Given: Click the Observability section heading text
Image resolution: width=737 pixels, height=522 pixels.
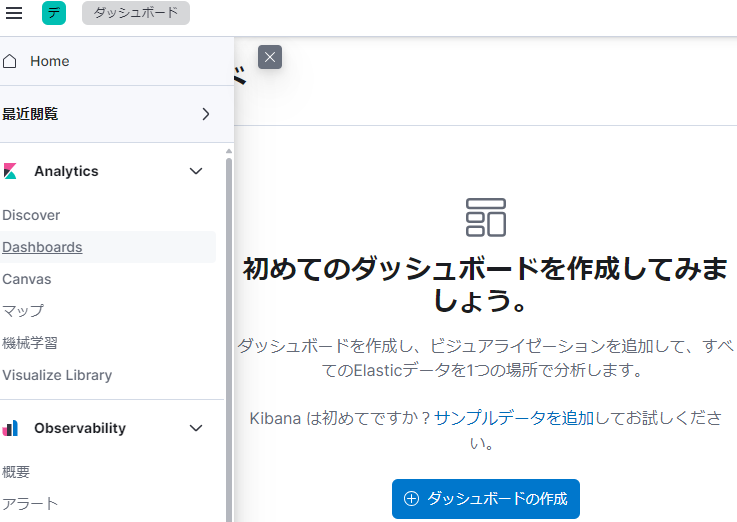Looking at the screenshot, I should click(80, 428).
